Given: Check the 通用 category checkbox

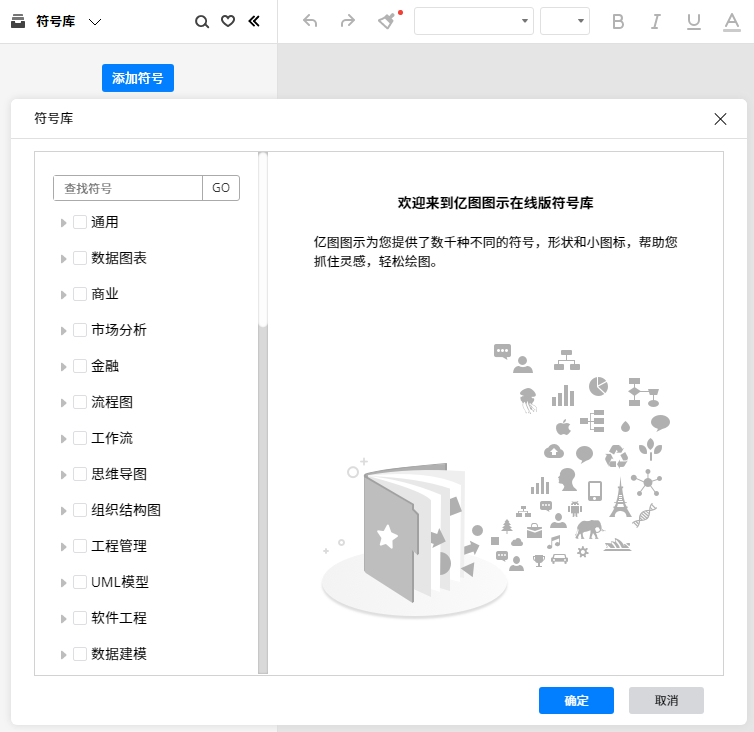Looking at the screenshot, I should [80, 222].
